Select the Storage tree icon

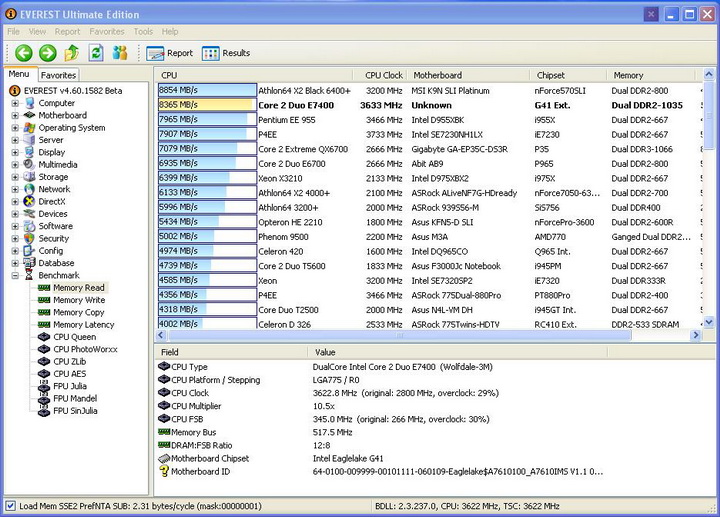pyautogui.click(x=29, y=177)
